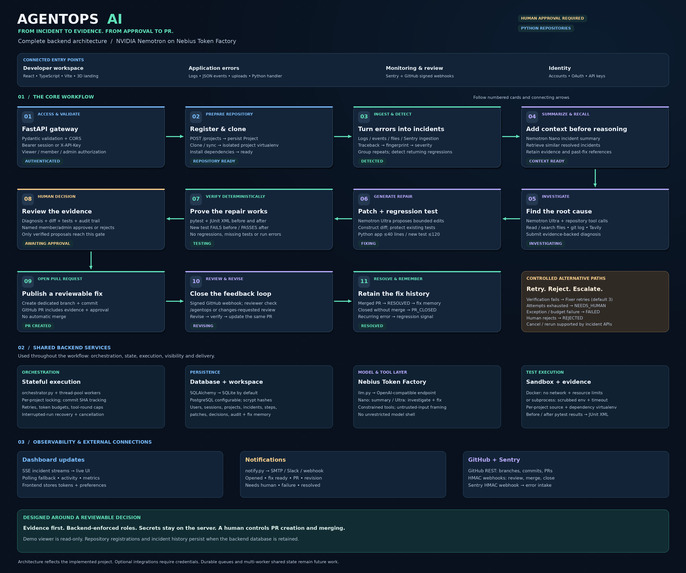Click the 08 badge on Review the evidence card

point(28,199)
